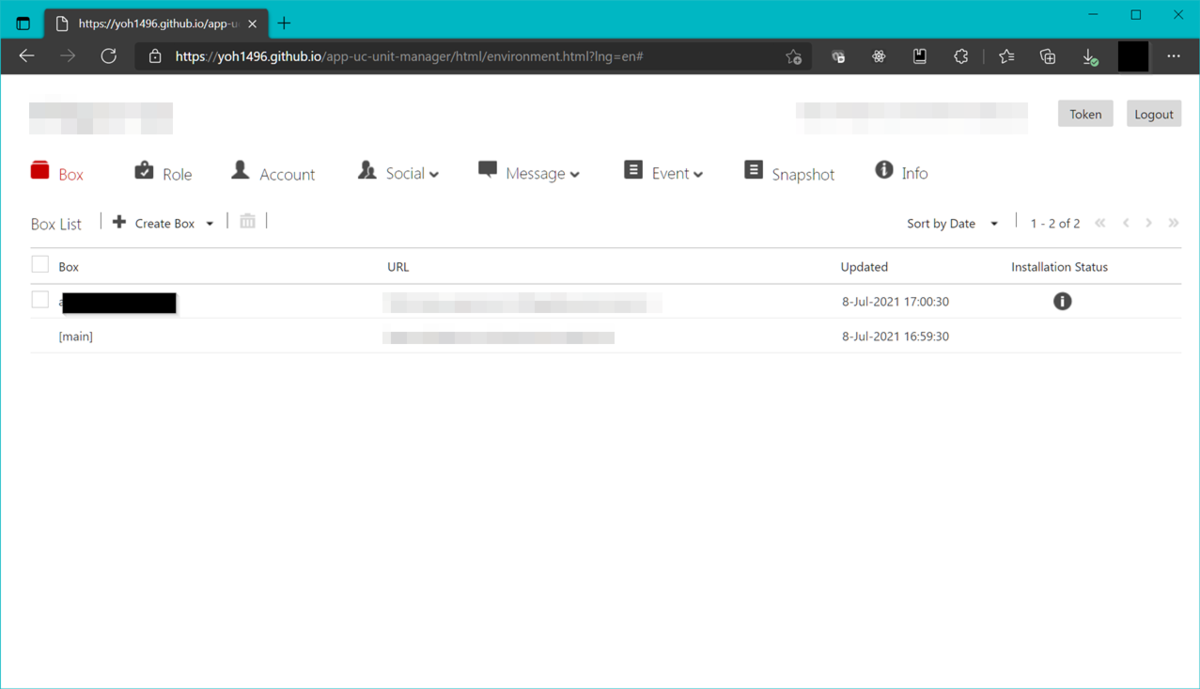Screen dimensions: 1200x689
Task: Click the URL column header
Action: pyautogui.click(x=398, y=267)
